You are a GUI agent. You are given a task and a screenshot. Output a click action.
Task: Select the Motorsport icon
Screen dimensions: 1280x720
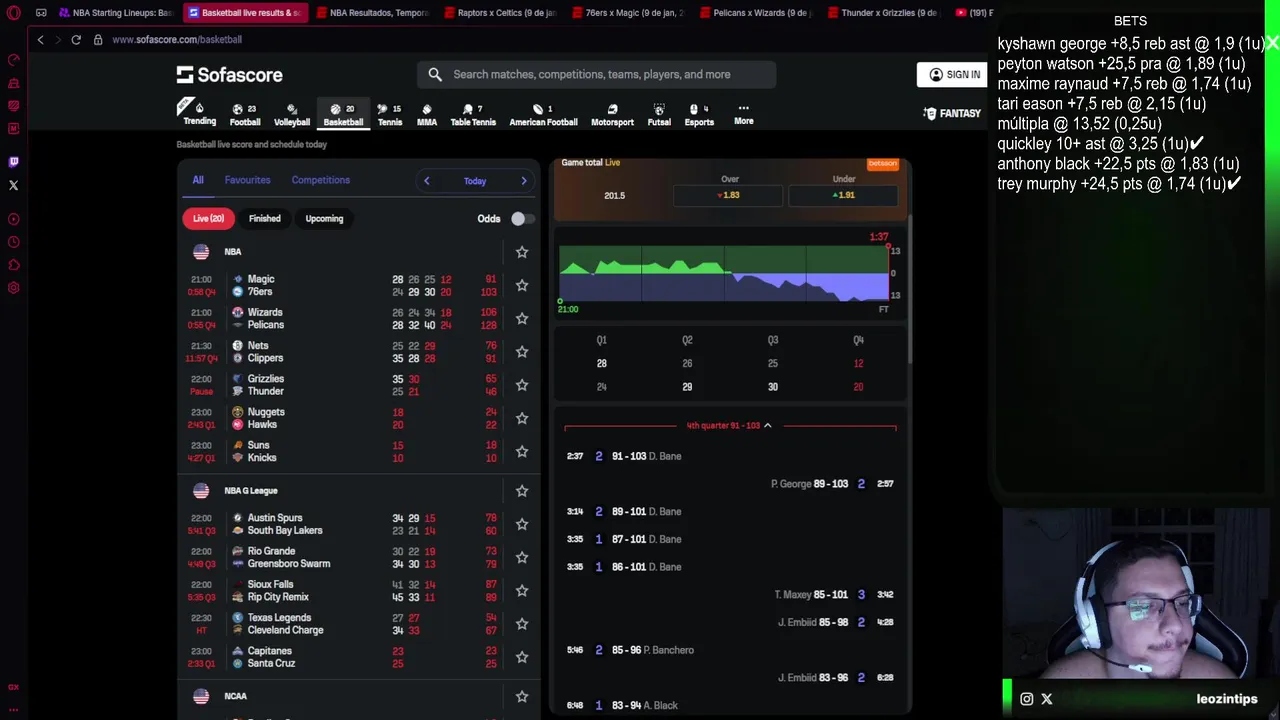pos(612,114)
